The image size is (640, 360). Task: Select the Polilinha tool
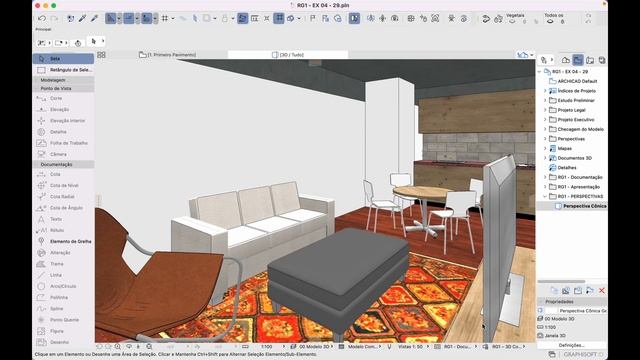tap(63, 298)
